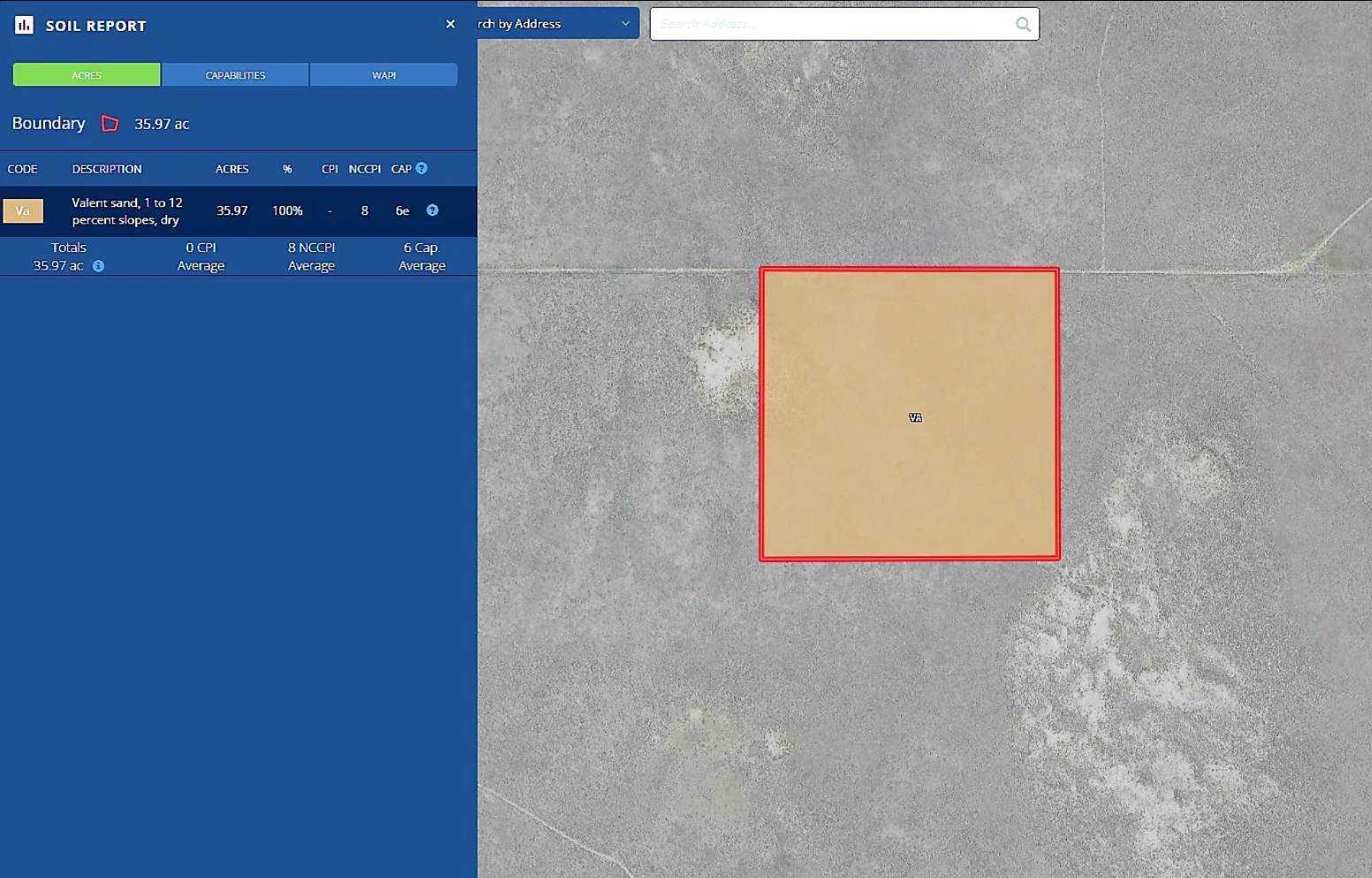1372x878 pixels.
Task: Click the ACRES column header in the table
Action: pyautogui.click(x=232, y=169)
